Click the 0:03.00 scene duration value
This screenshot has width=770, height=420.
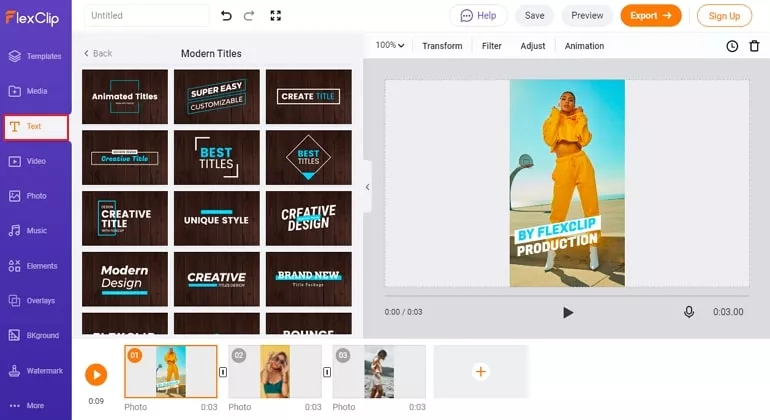pos(728,312)
